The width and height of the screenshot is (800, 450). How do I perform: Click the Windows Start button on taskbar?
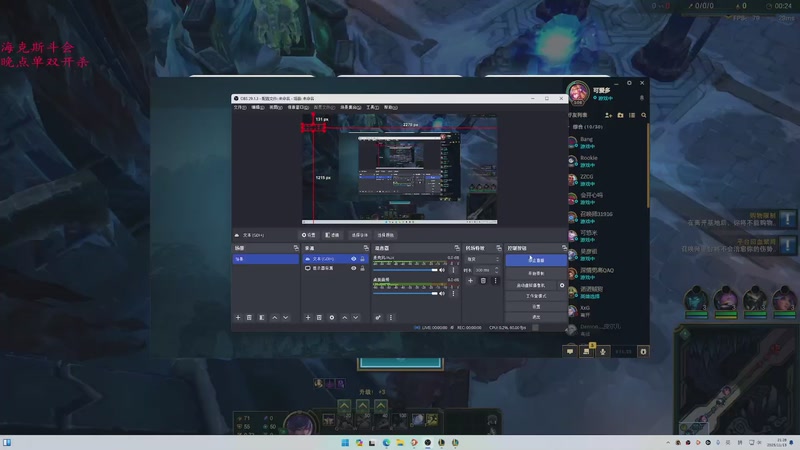[345, 442]
